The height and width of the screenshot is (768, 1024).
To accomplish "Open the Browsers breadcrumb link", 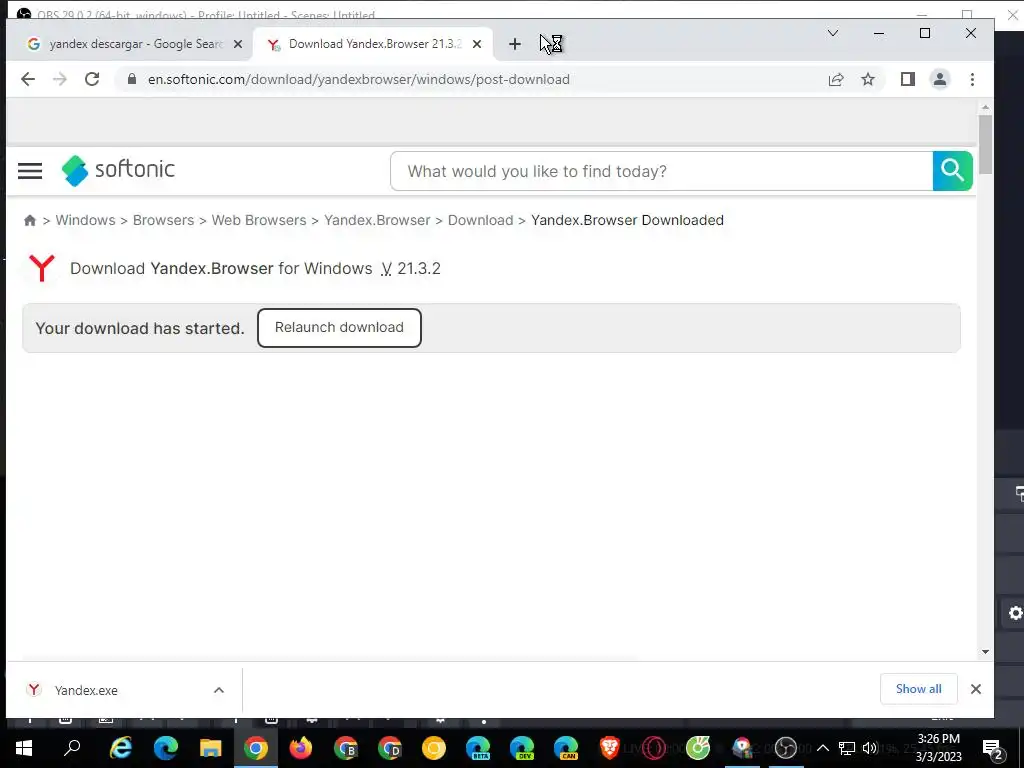I will coord(163,220).
